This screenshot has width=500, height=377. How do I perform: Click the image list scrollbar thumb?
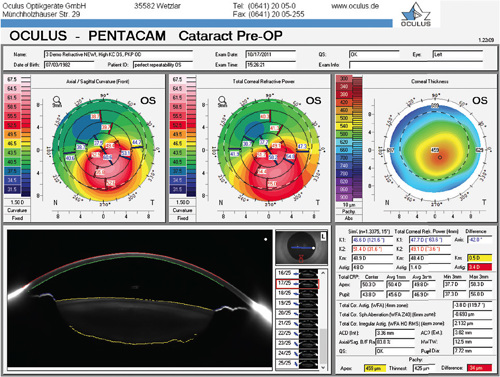coord(323,345)
